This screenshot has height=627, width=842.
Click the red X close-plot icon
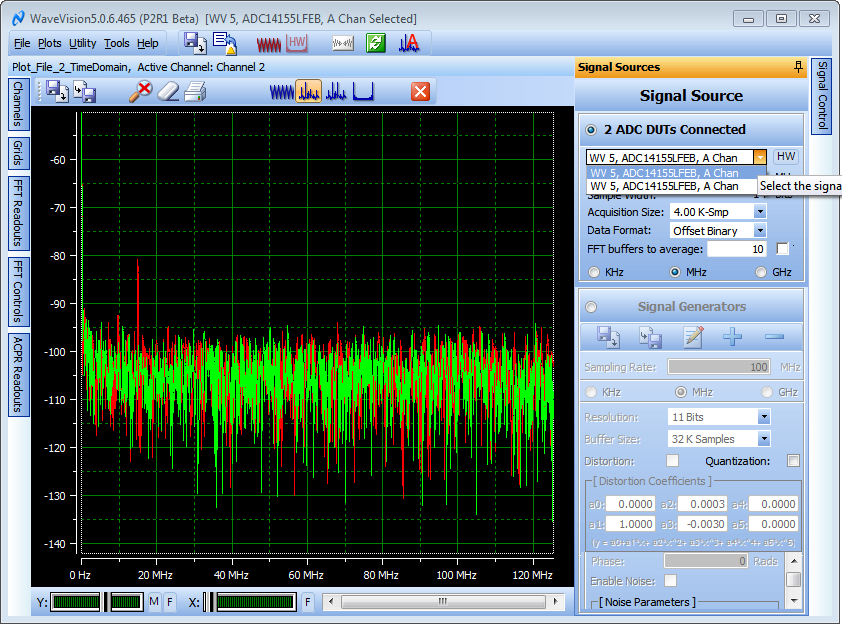click(x=420, y=92)
